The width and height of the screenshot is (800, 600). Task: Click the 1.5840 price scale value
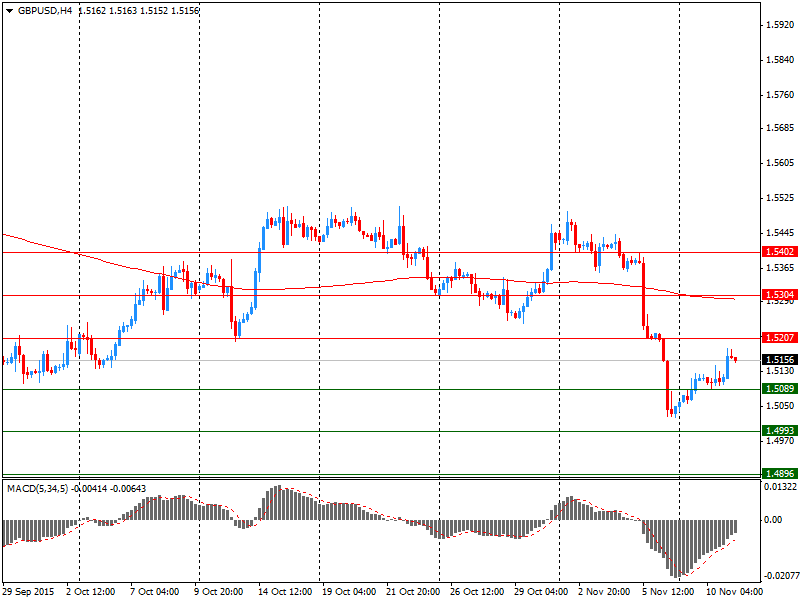coord(781,60)
